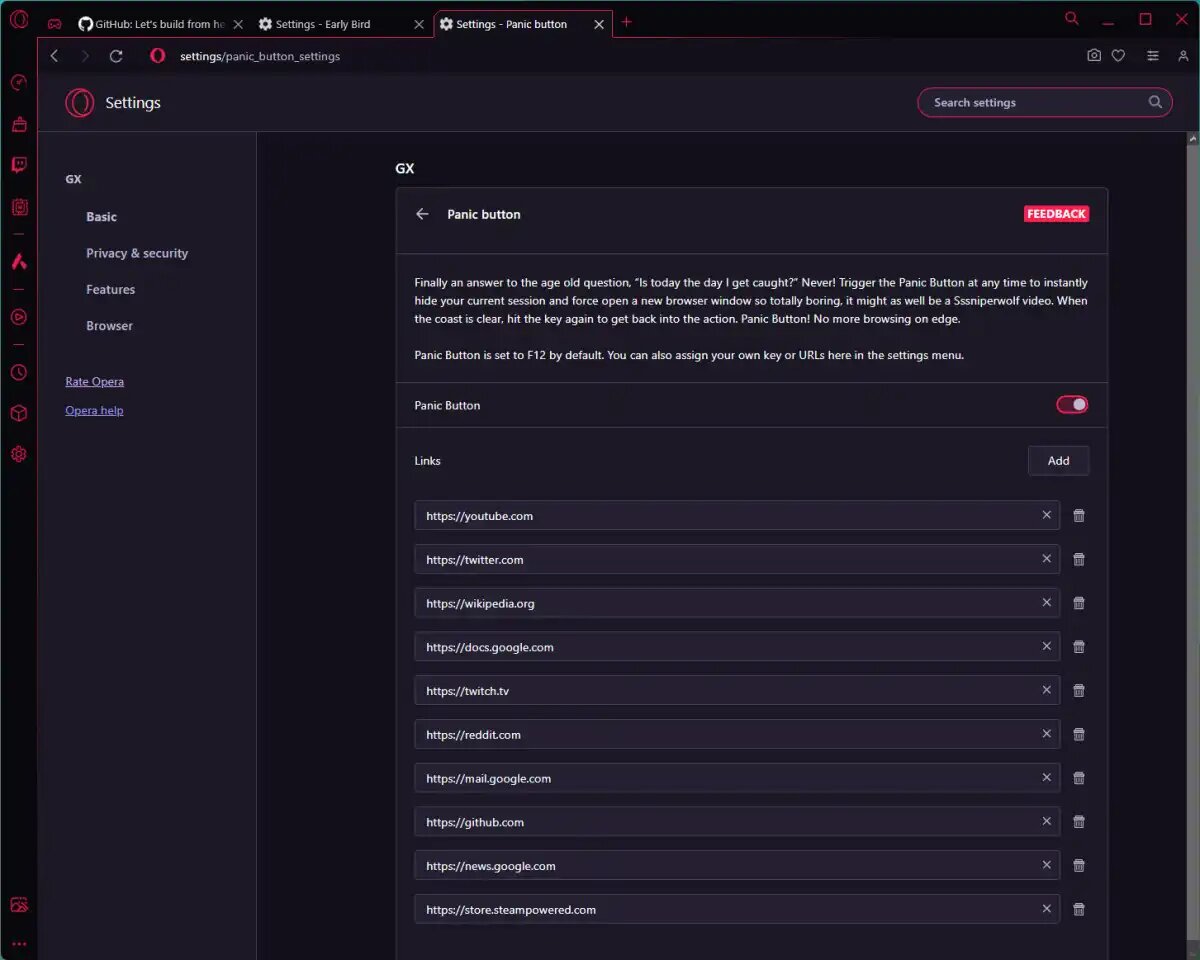1200x960 pixels.
Task: Delete the github.com link with trash icon
Action: (1079, 822)
